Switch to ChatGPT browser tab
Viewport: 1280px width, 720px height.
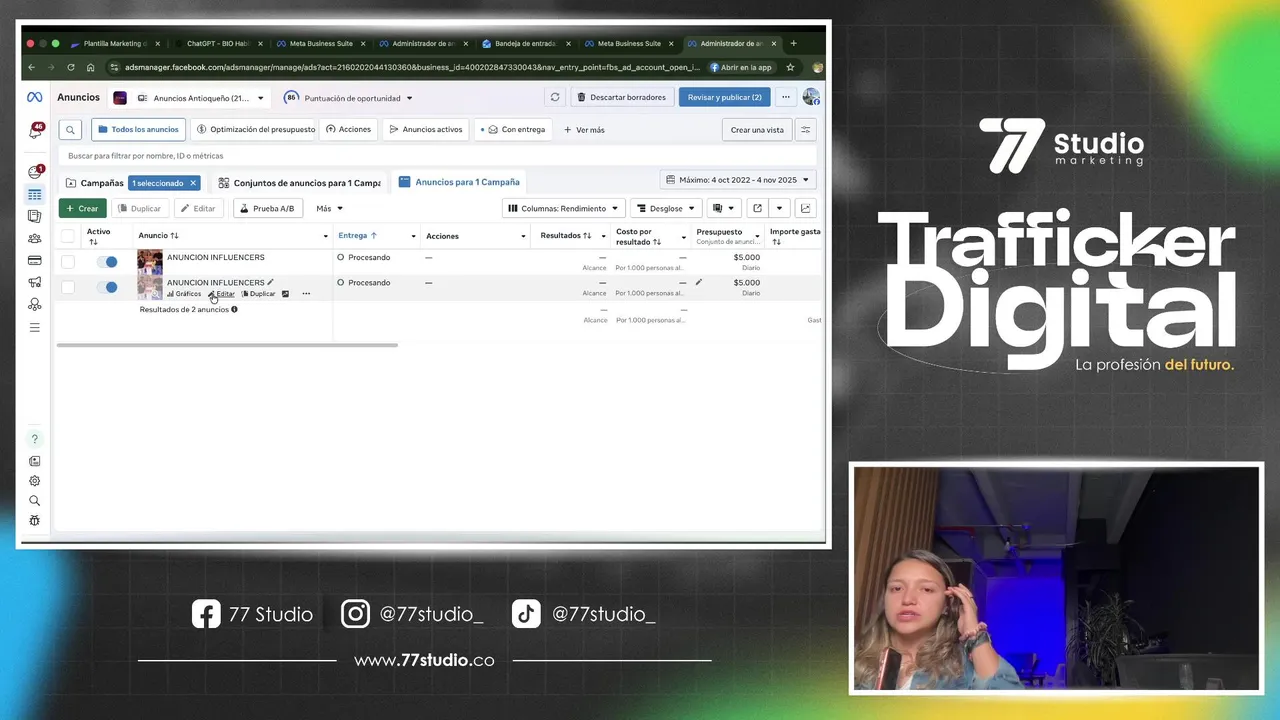point(217,44)
